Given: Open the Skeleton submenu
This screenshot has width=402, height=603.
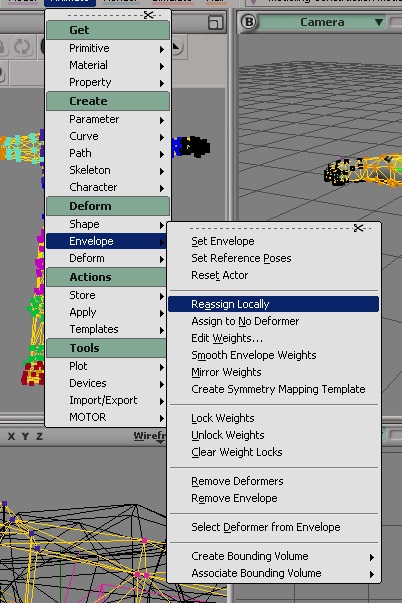Looking at the screenshot, I should tap(107, 170).
